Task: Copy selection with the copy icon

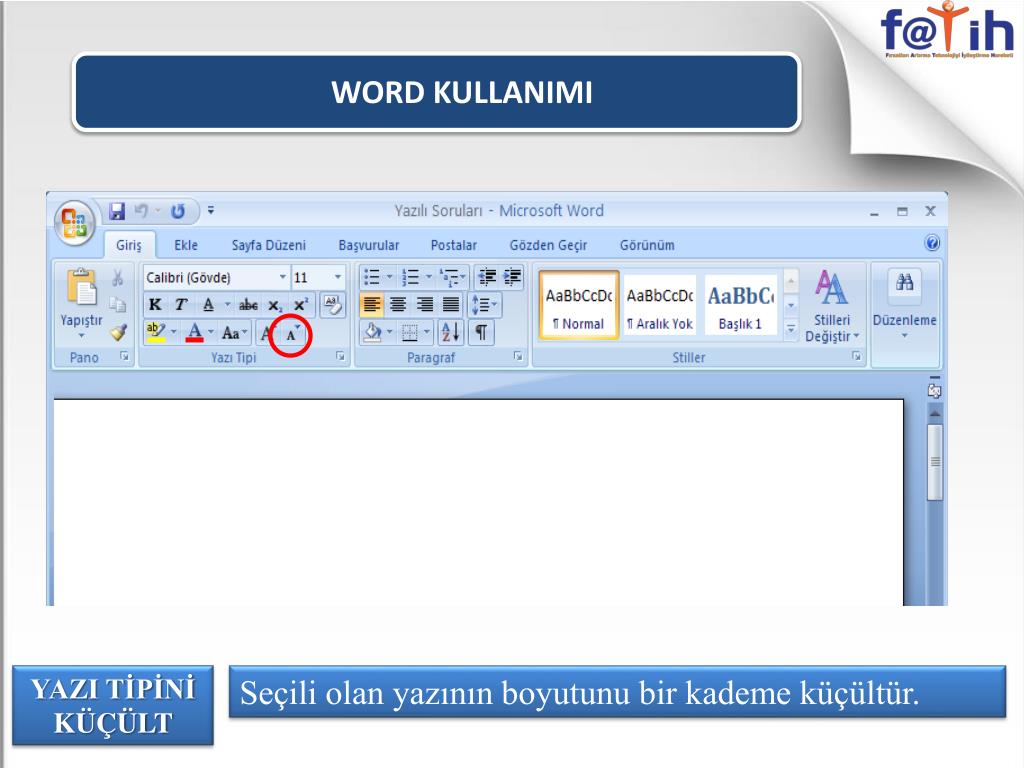Action: pyautogui.click(x=118, y=304)
